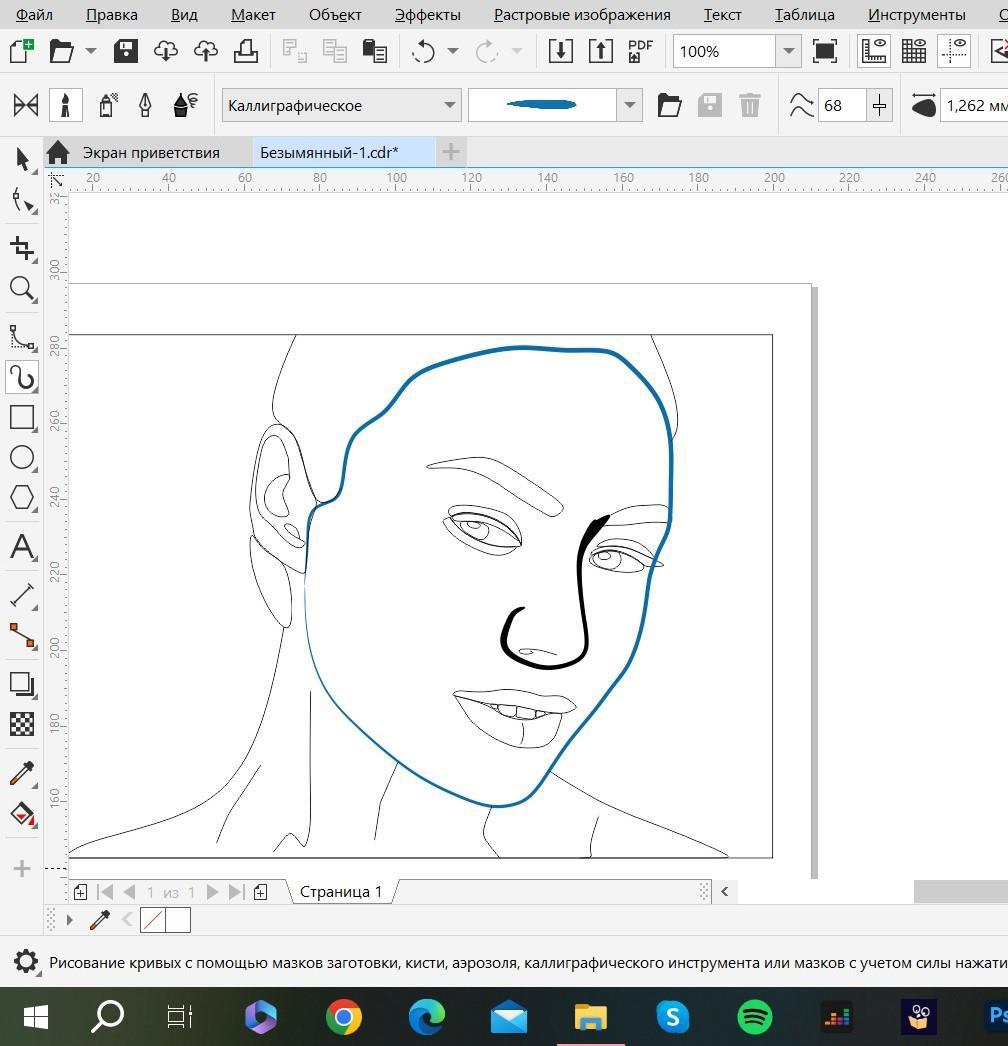Click the Страница 1 page tab
Screen dimensions: 1008x1046
point(340,891)
